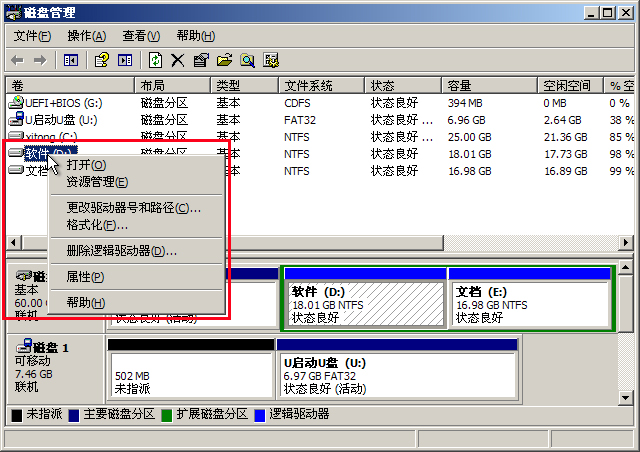Click the volume list right scroll arrow
640x452 pixels.
point(626,243)
